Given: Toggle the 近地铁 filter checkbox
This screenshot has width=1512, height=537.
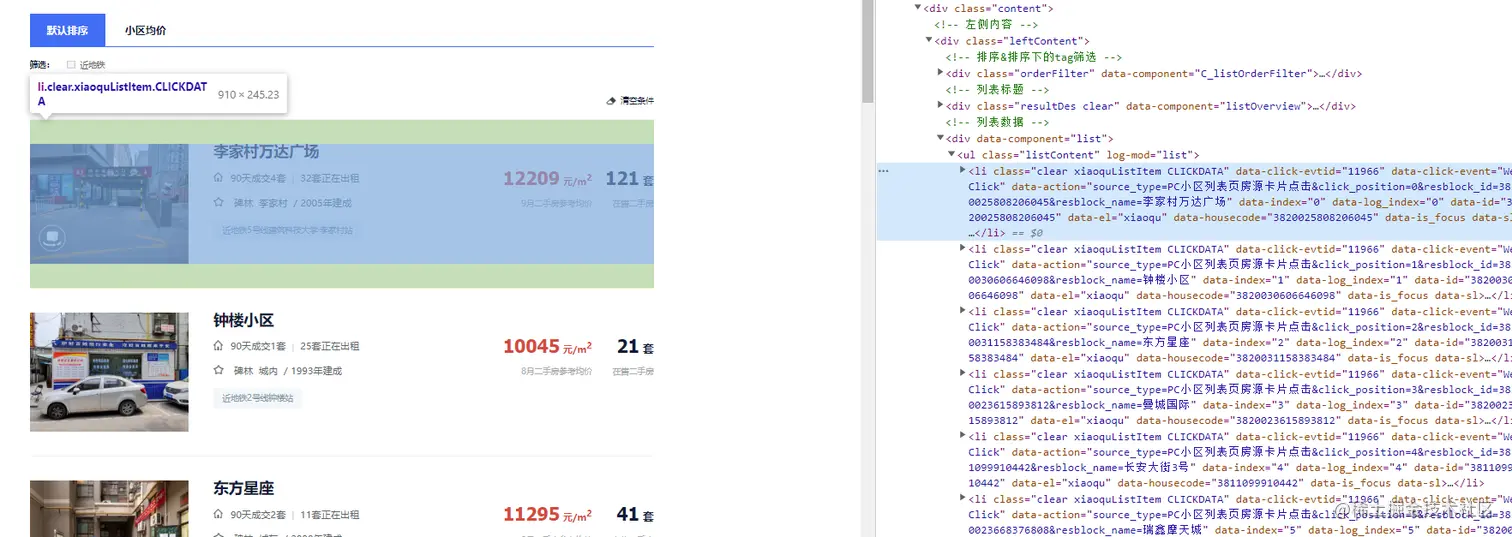Looking at the screenshot, I should (x=71, y=65).
